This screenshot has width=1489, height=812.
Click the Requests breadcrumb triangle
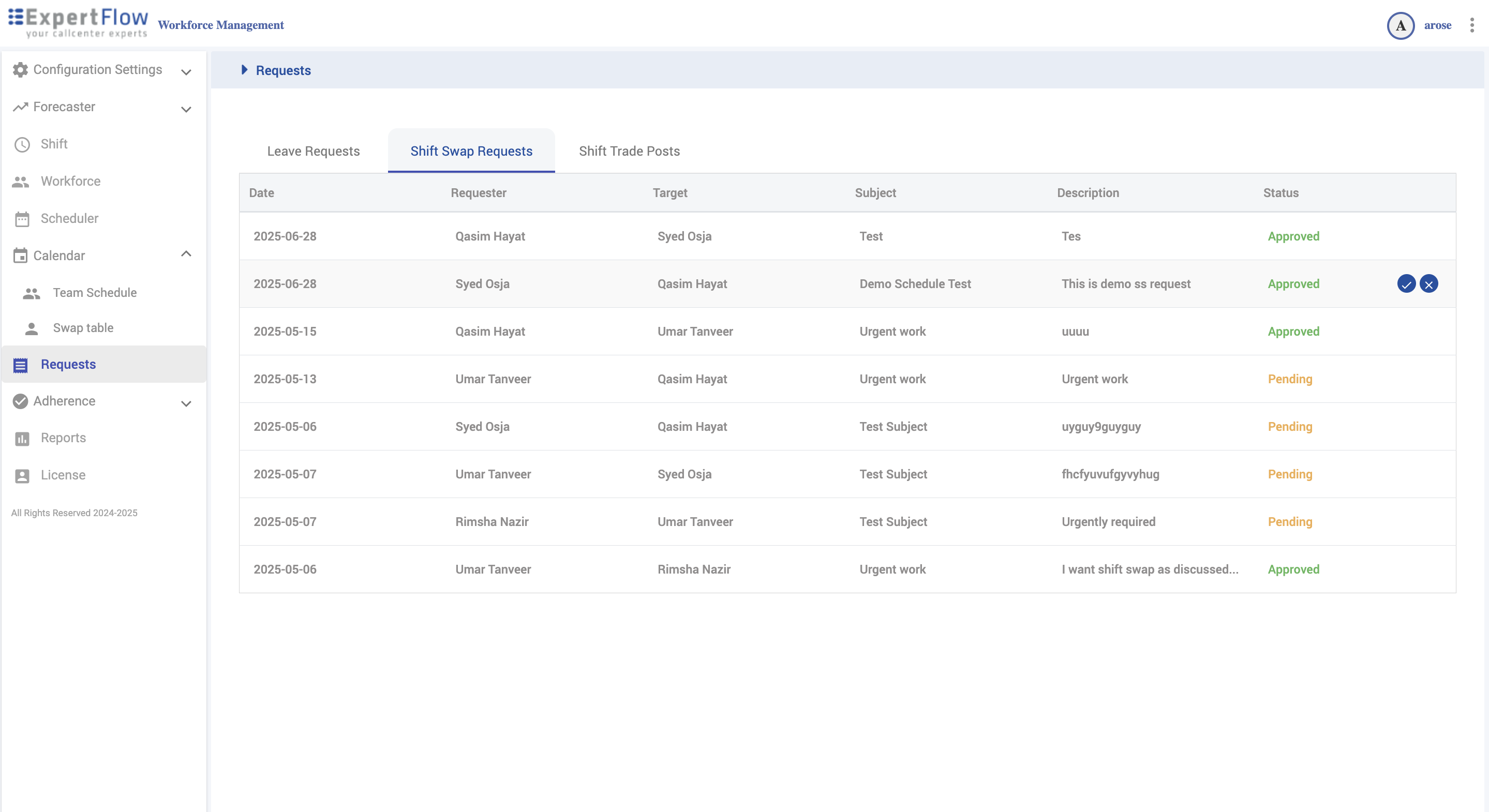[x=244, y=70]
